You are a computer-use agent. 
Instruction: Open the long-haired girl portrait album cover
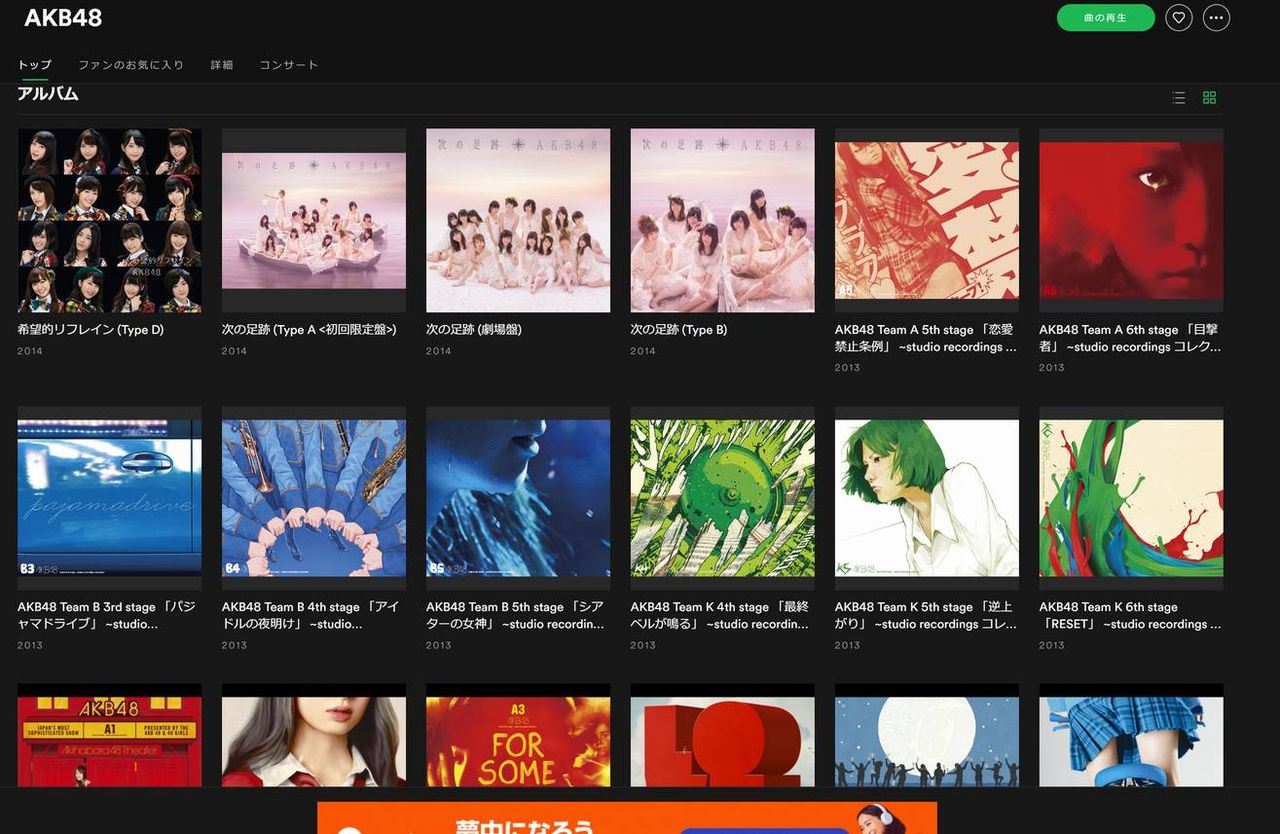(x=314, y=735)
